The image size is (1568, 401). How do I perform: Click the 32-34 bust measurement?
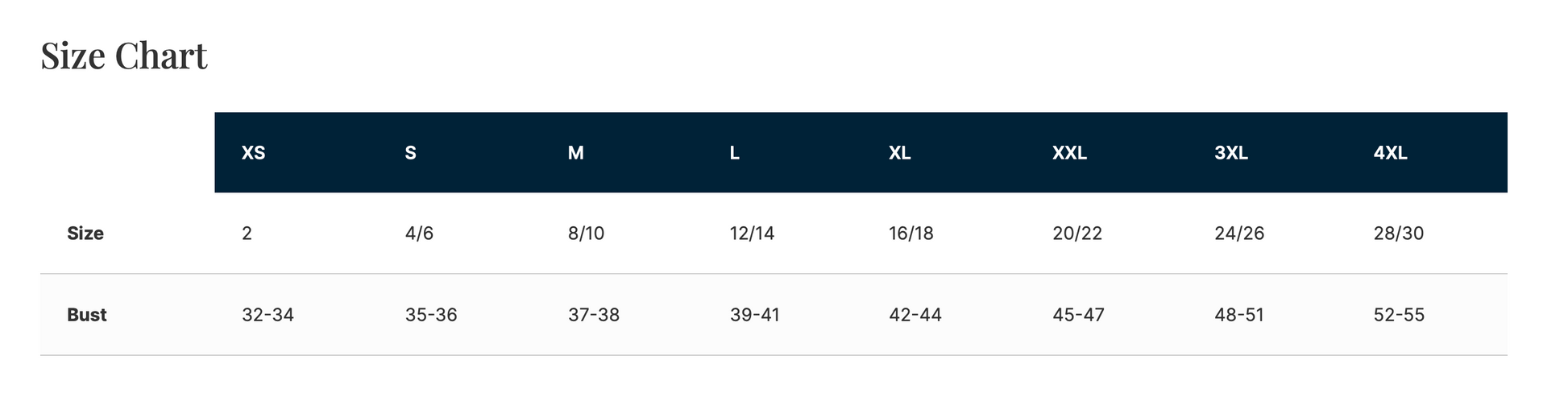click(x=268, y=315)
